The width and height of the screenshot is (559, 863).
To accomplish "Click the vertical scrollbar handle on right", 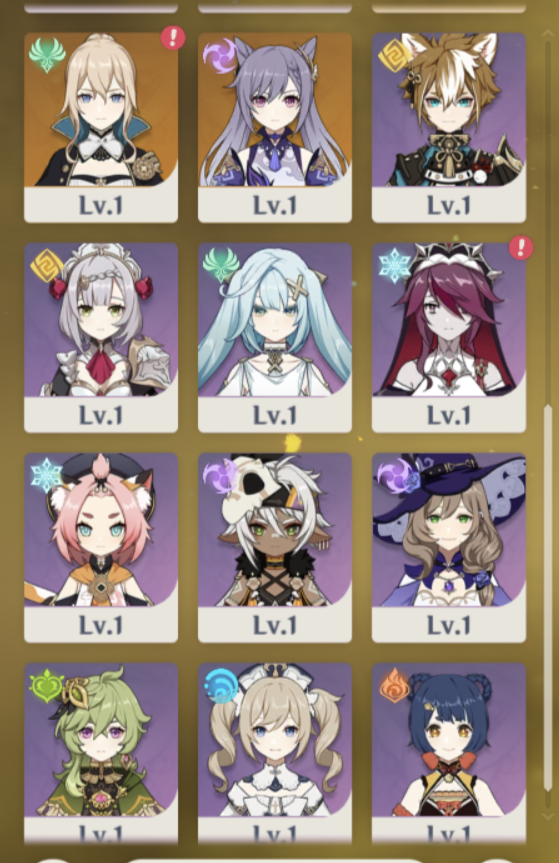I will click(547, 597).
